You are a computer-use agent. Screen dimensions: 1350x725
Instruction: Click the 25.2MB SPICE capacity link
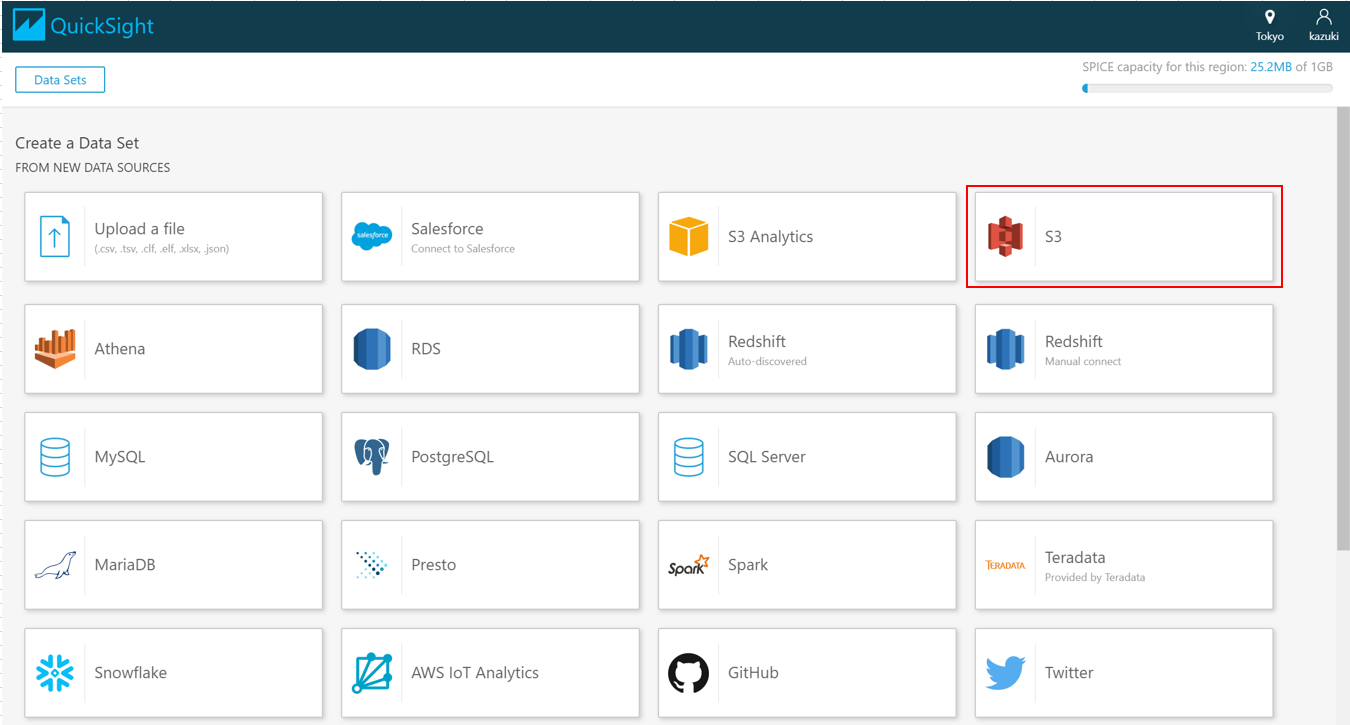1271,67
